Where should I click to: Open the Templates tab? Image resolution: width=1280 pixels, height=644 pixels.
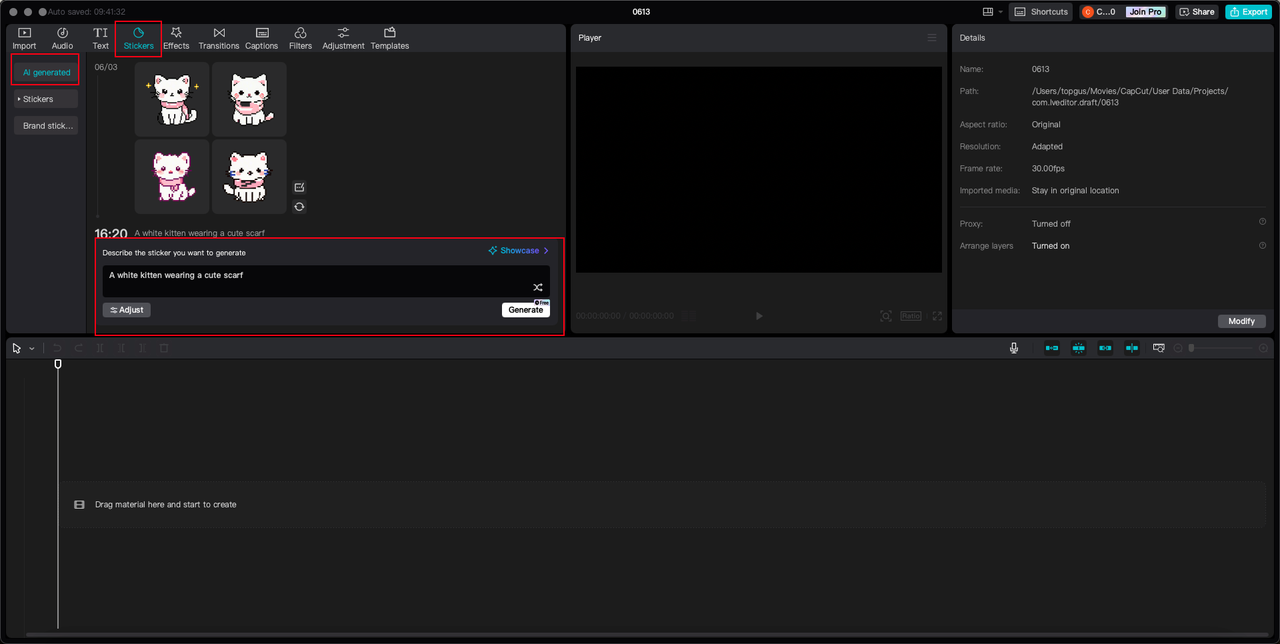[x=390, y=38]
